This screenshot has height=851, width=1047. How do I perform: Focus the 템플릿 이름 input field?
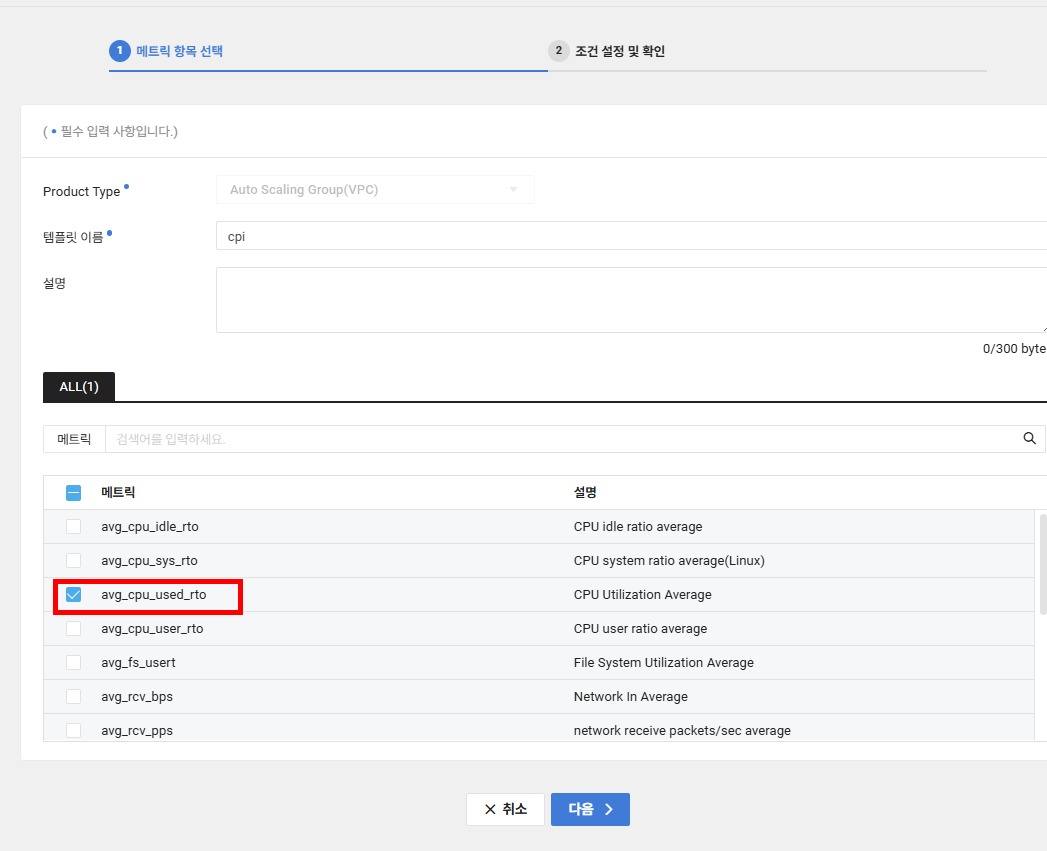(631, 236)
